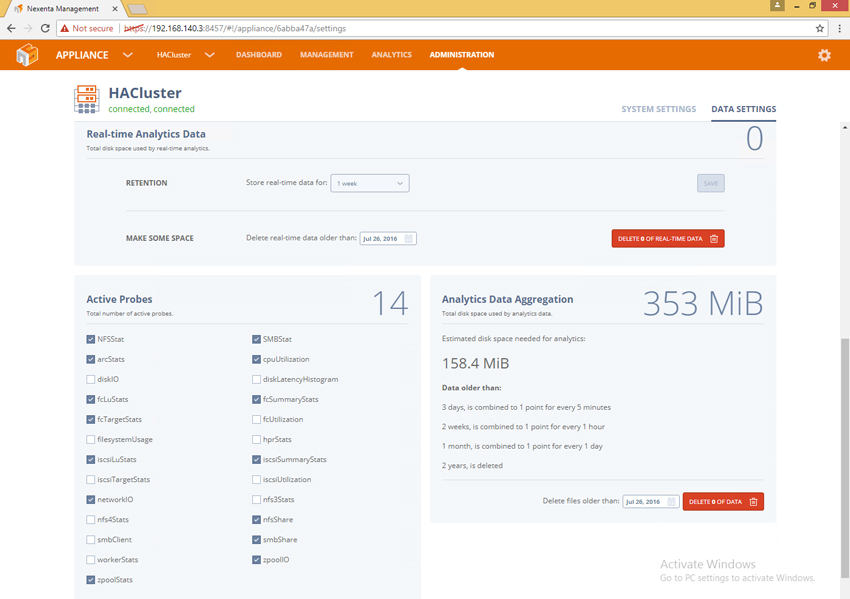Uncheck the zpoolStats probe
The height and width of the screenshot is (599, 850).
coord(91,580)
